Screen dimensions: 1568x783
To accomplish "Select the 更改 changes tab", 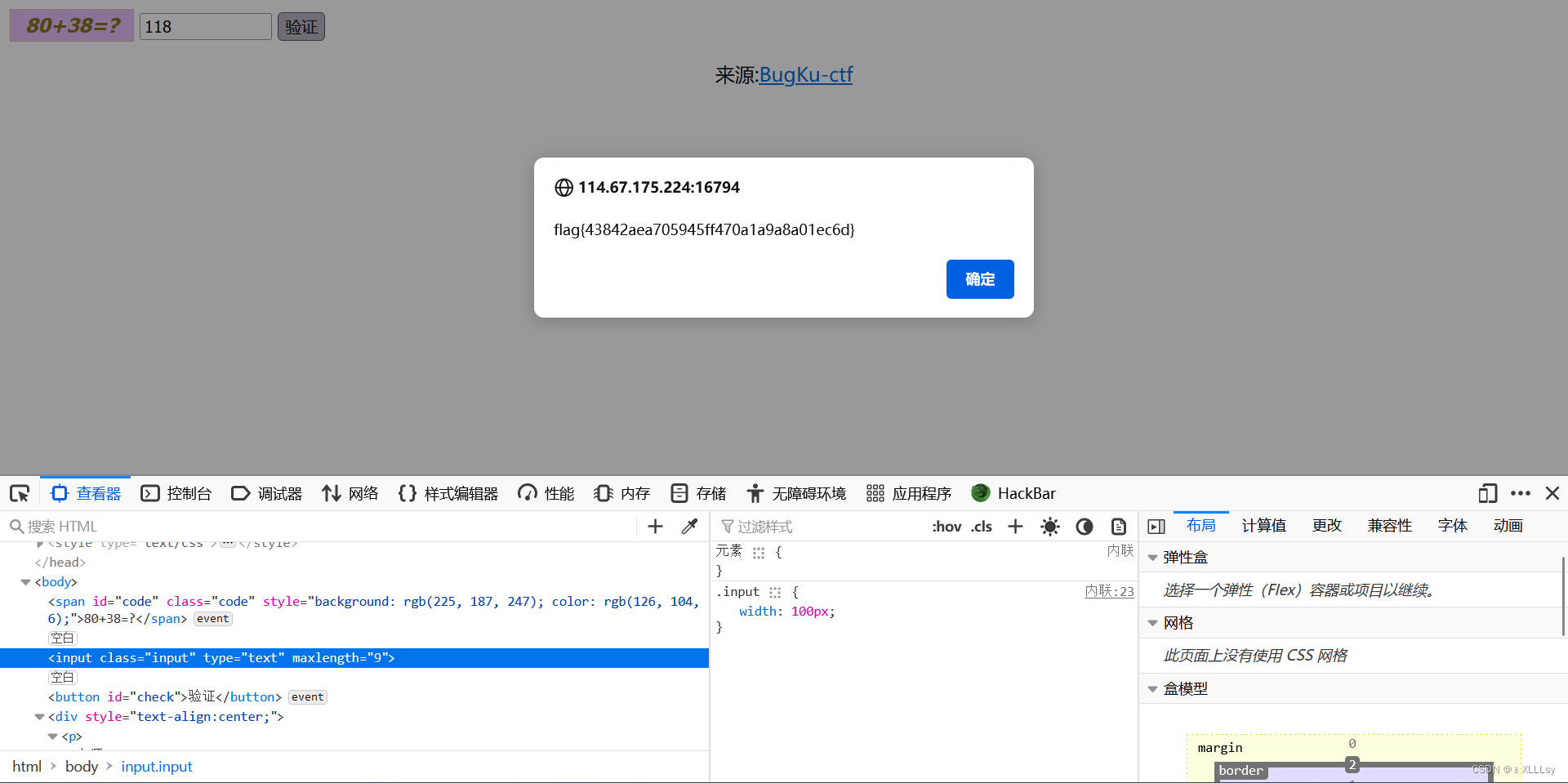I will click(1326, 525).
